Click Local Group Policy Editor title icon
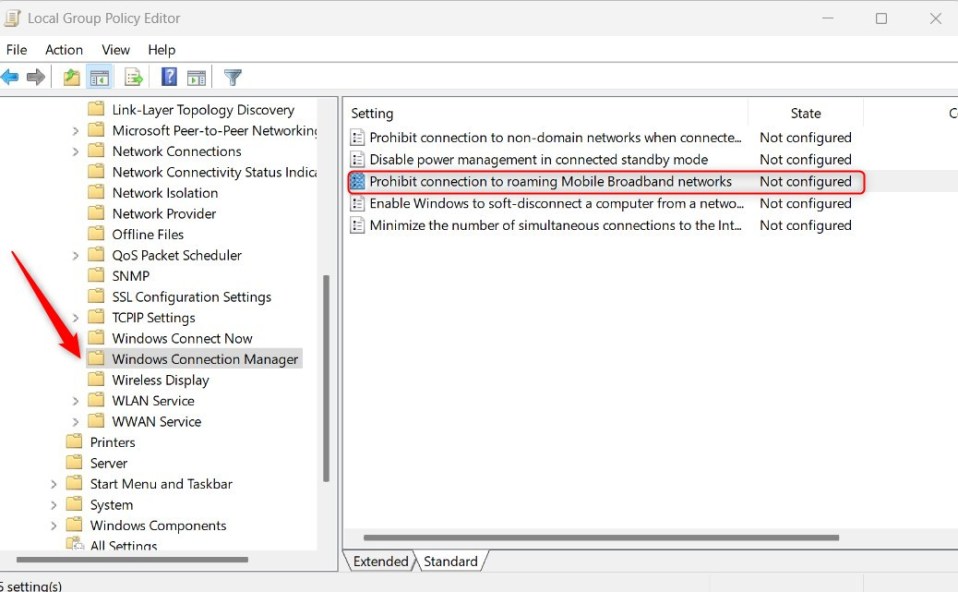This screenshot has width=958, height=592. click(x=12, y=18)
